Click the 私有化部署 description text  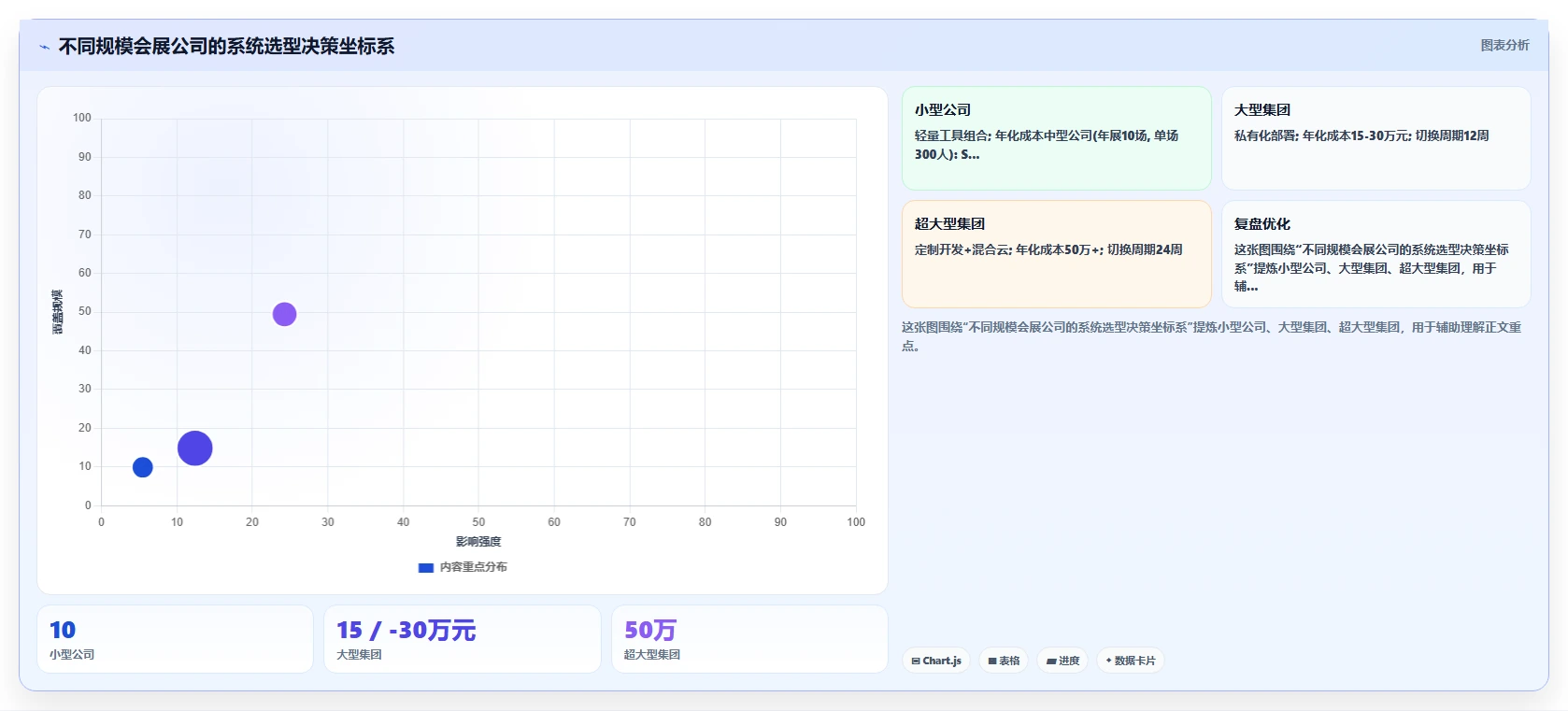click(x=1361, y=135)
